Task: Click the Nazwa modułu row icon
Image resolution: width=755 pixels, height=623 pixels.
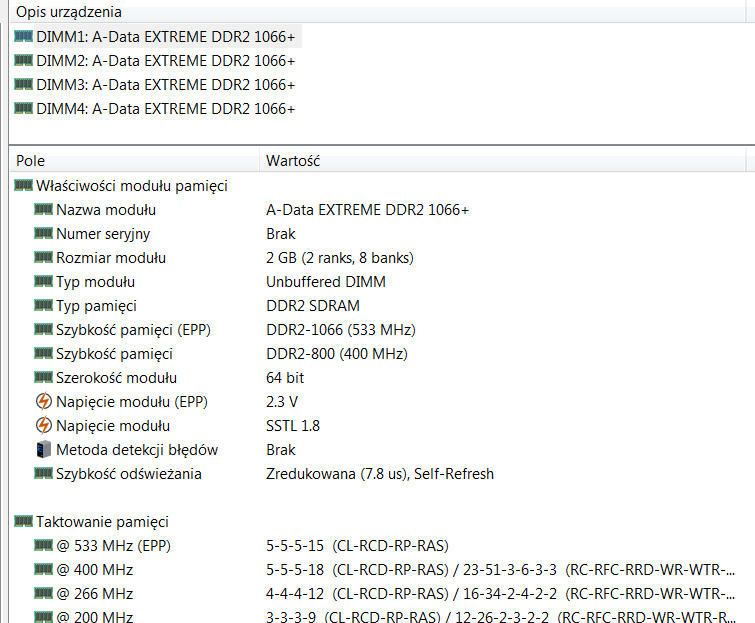Action: click(x=43, y=210)
